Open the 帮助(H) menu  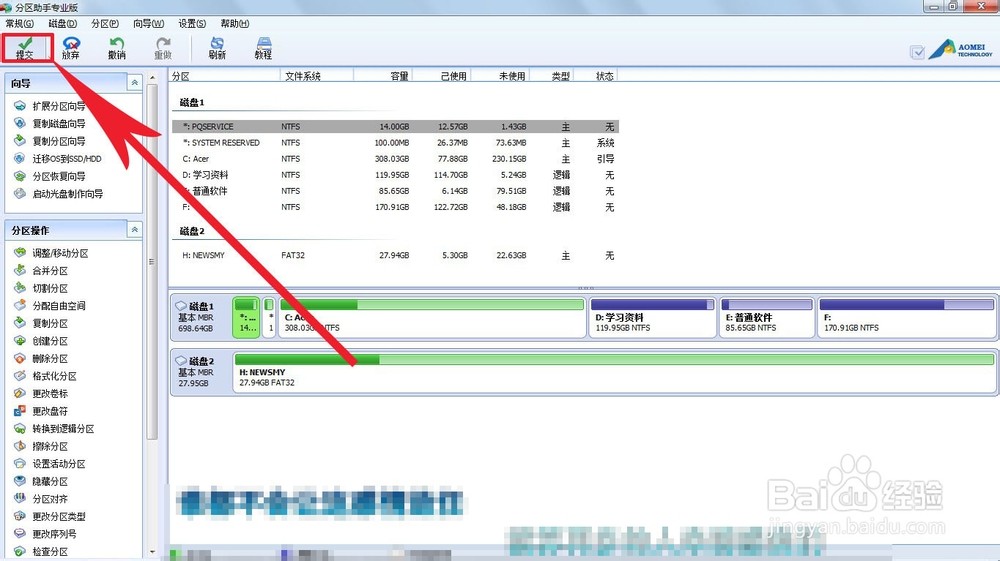pyautogui.click(x=235, y=23)
